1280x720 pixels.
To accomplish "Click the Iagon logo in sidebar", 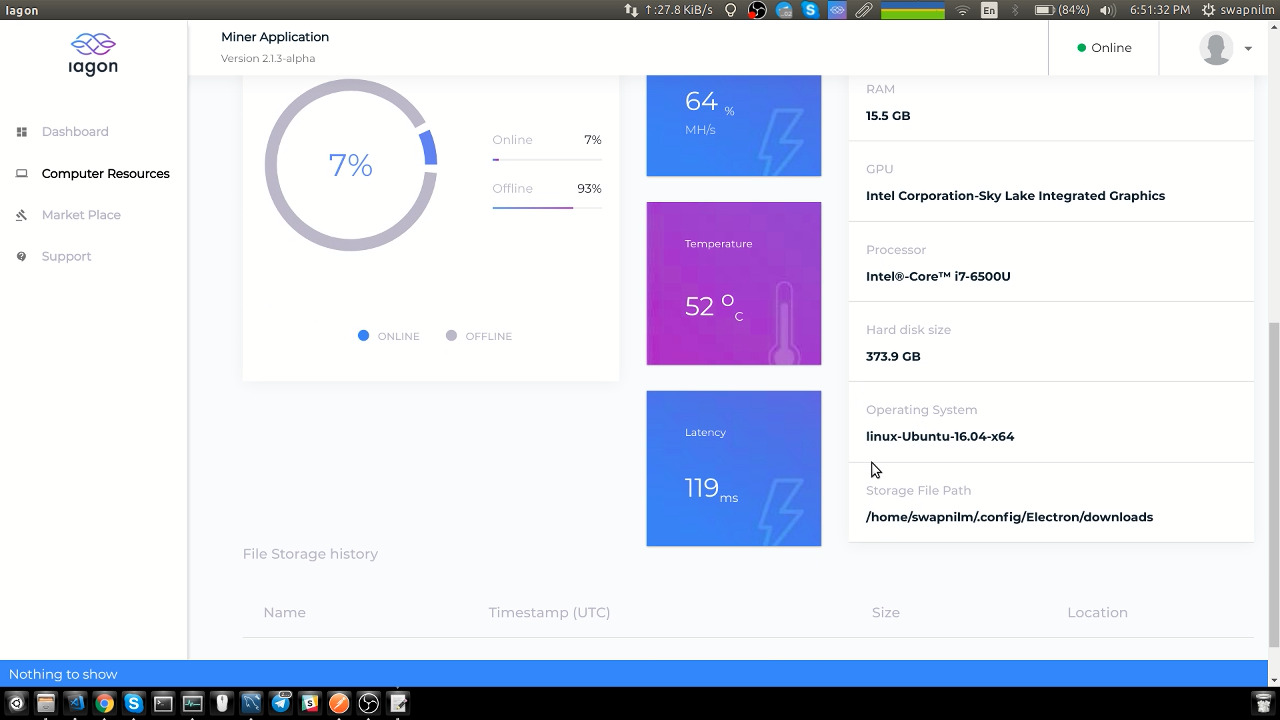I will coord(93,54).
